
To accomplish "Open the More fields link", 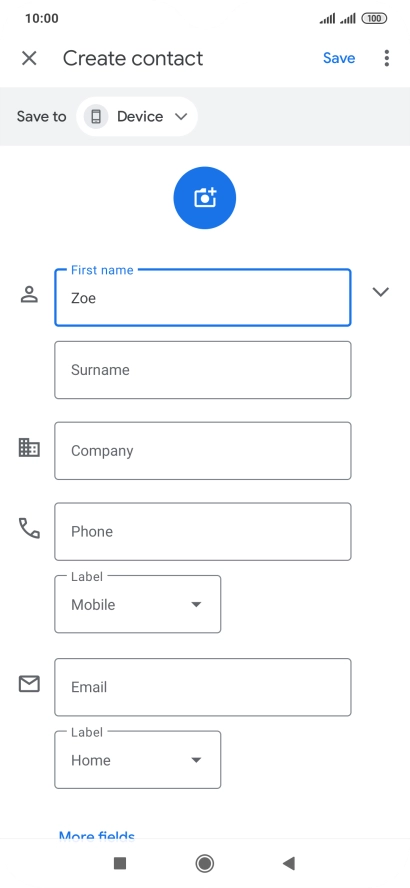I will (x=97, y=835).
